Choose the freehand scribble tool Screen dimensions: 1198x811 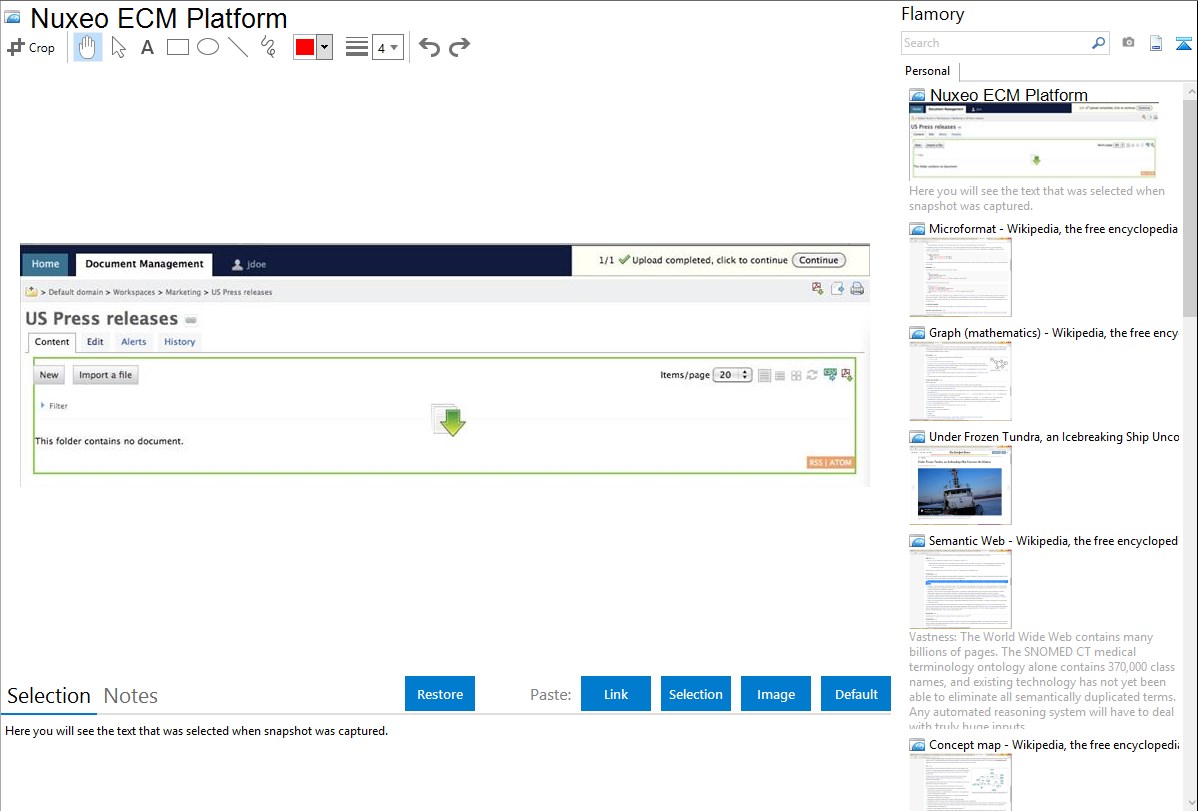(268, 47)
